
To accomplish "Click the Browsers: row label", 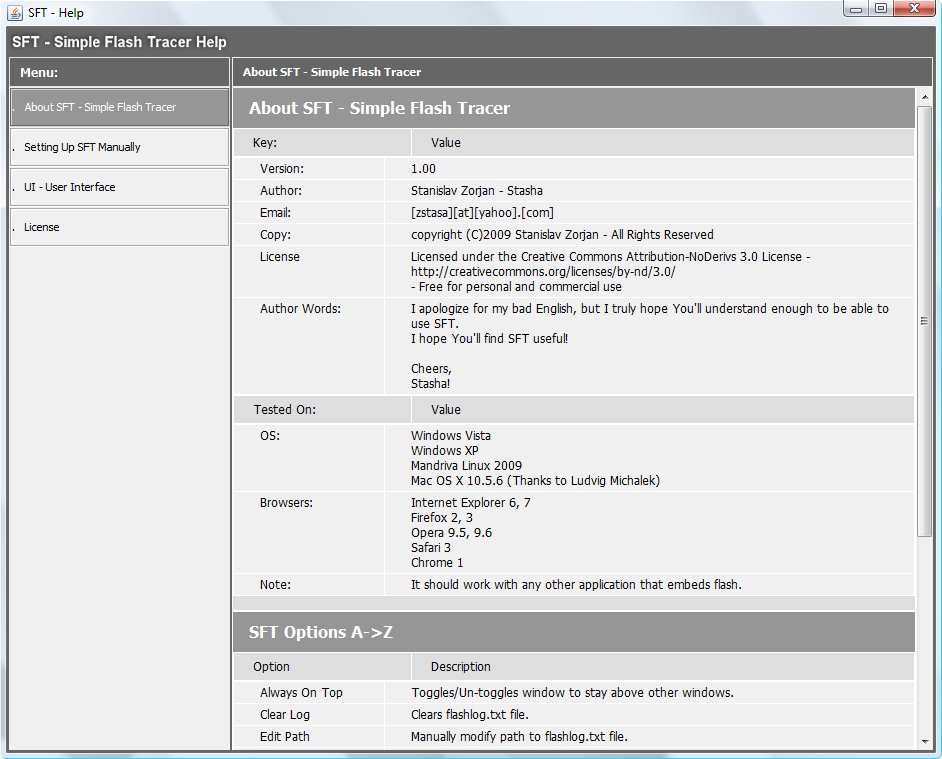I will point(287,502).
